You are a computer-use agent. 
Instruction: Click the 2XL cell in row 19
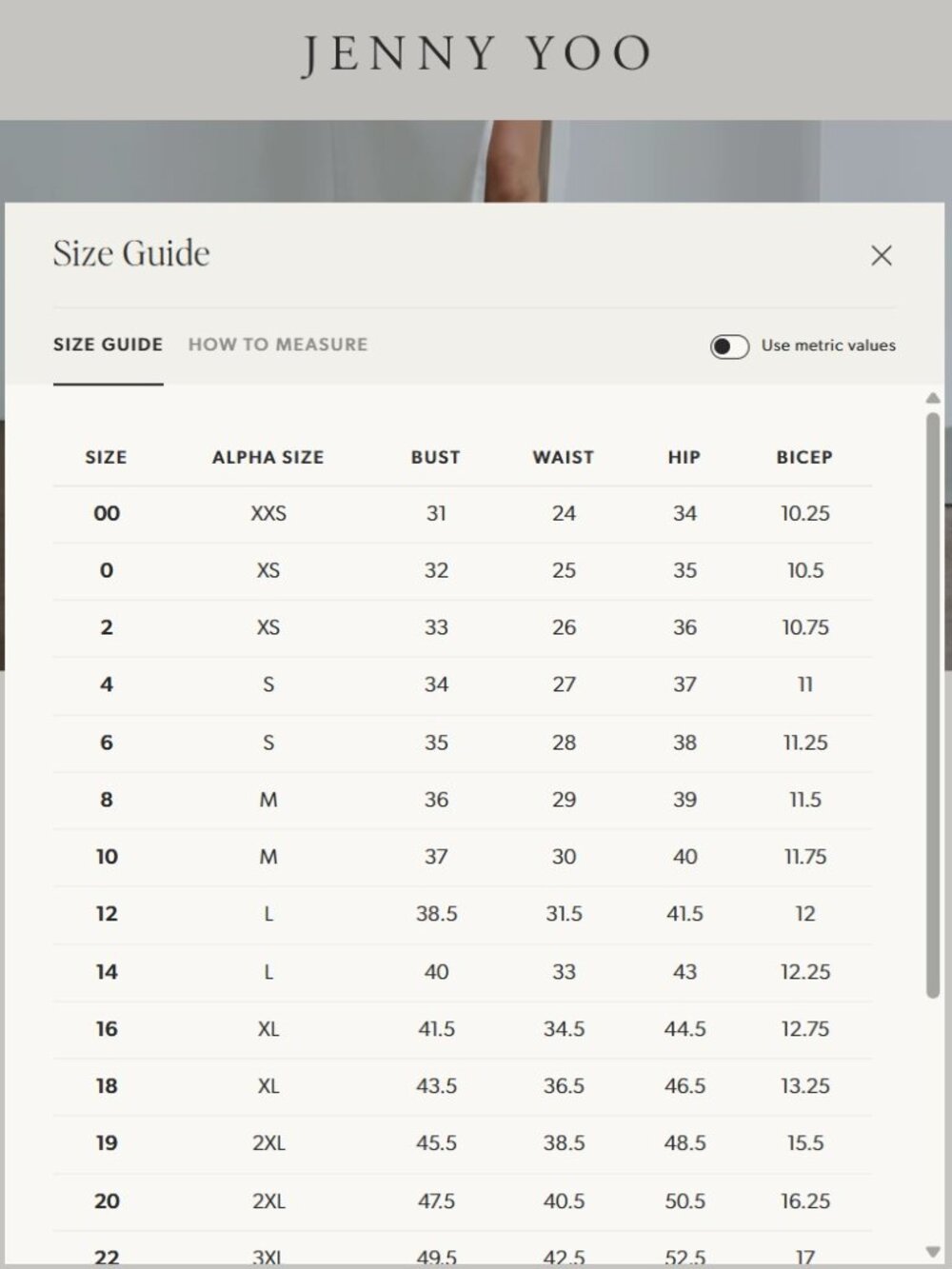tap(268, 1143)
